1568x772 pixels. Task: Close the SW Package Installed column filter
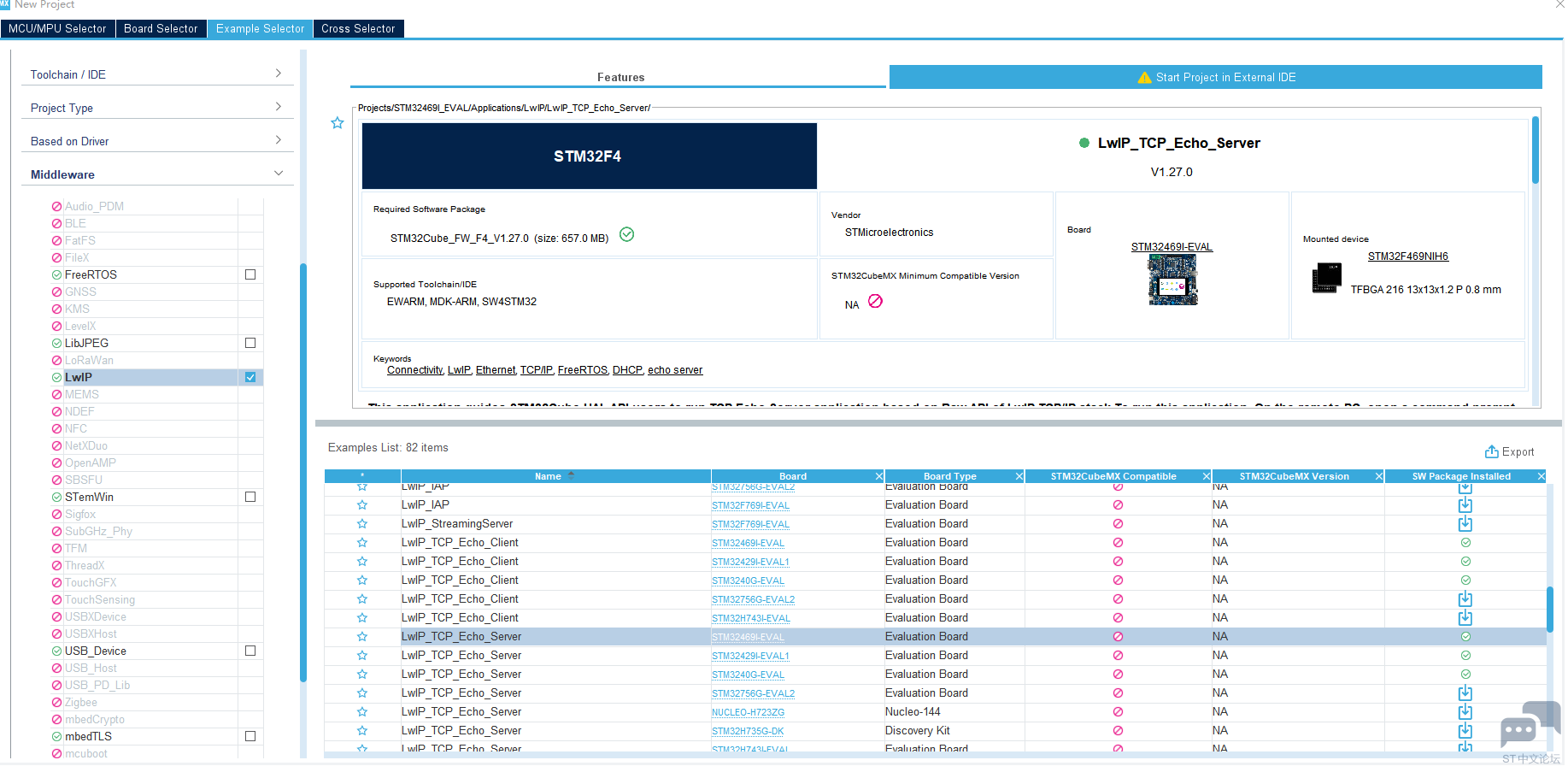tap(1541, 476)
